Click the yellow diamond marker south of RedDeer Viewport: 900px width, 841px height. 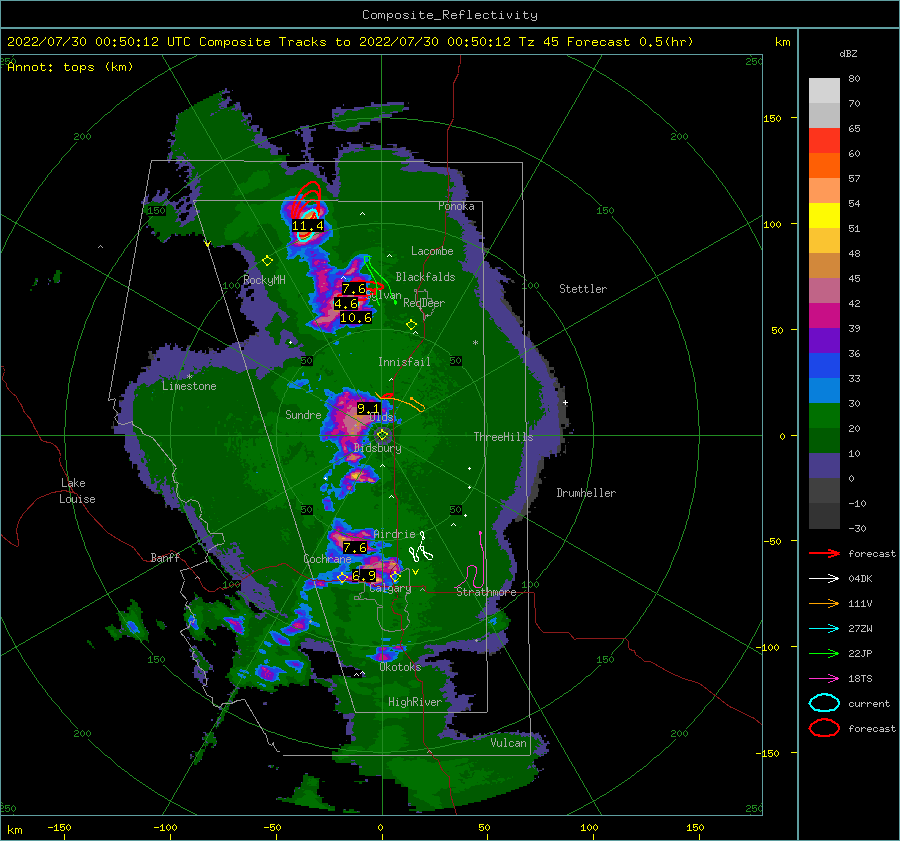411,325
